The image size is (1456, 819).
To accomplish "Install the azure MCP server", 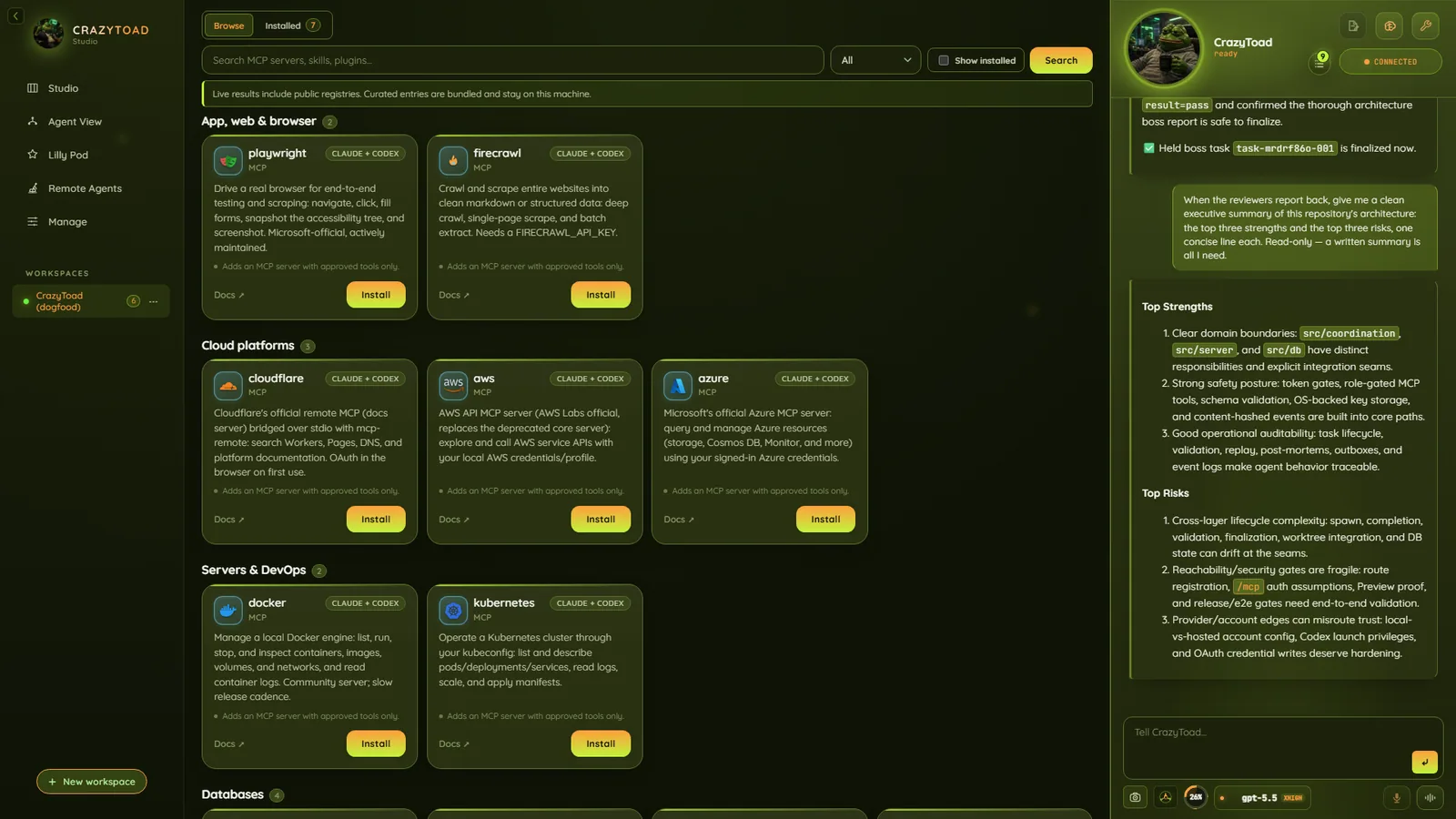I will (x=825, y=520).
